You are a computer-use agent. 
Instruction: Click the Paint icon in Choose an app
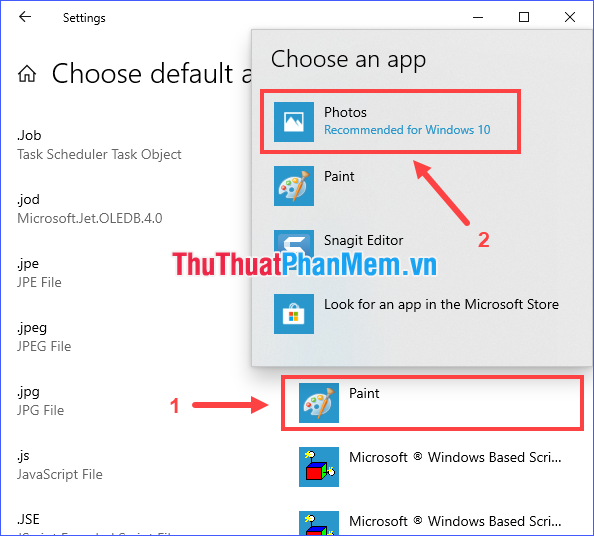click(294, 186)
